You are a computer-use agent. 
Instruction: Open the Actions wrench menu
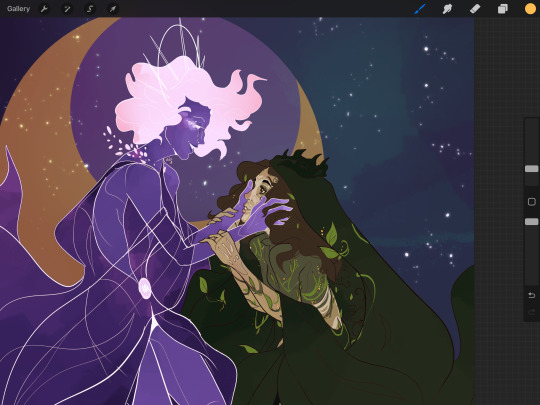pyautogui.click(x=44, y=9)
